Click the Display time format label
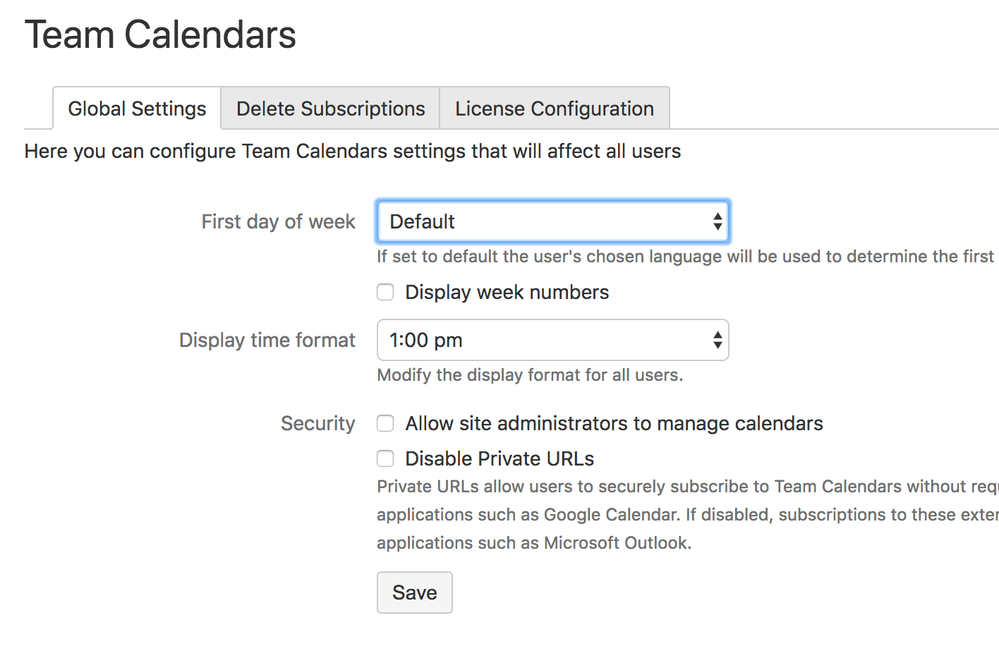Viewport: 999px width, 670px height. click(267, 340)
